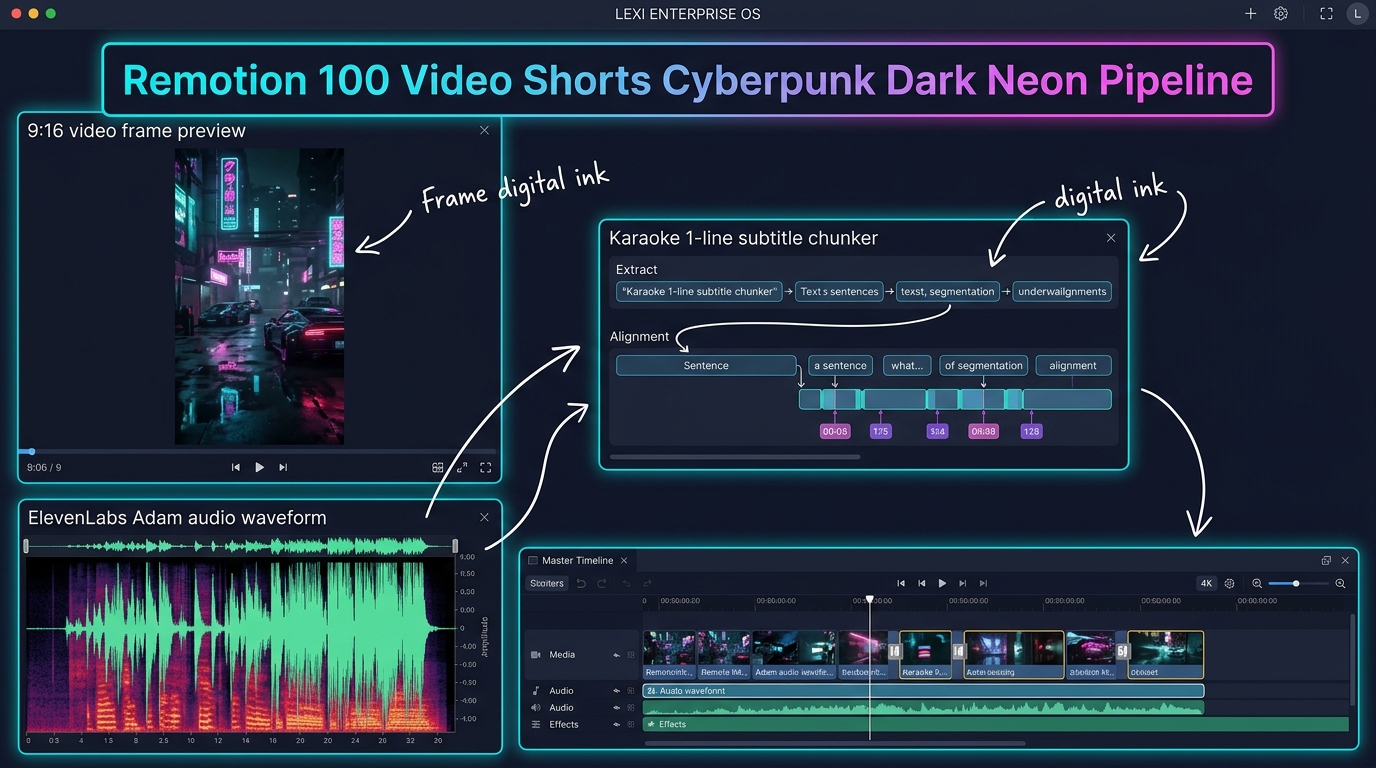Click the Media track camera icon

coord(536,655)
